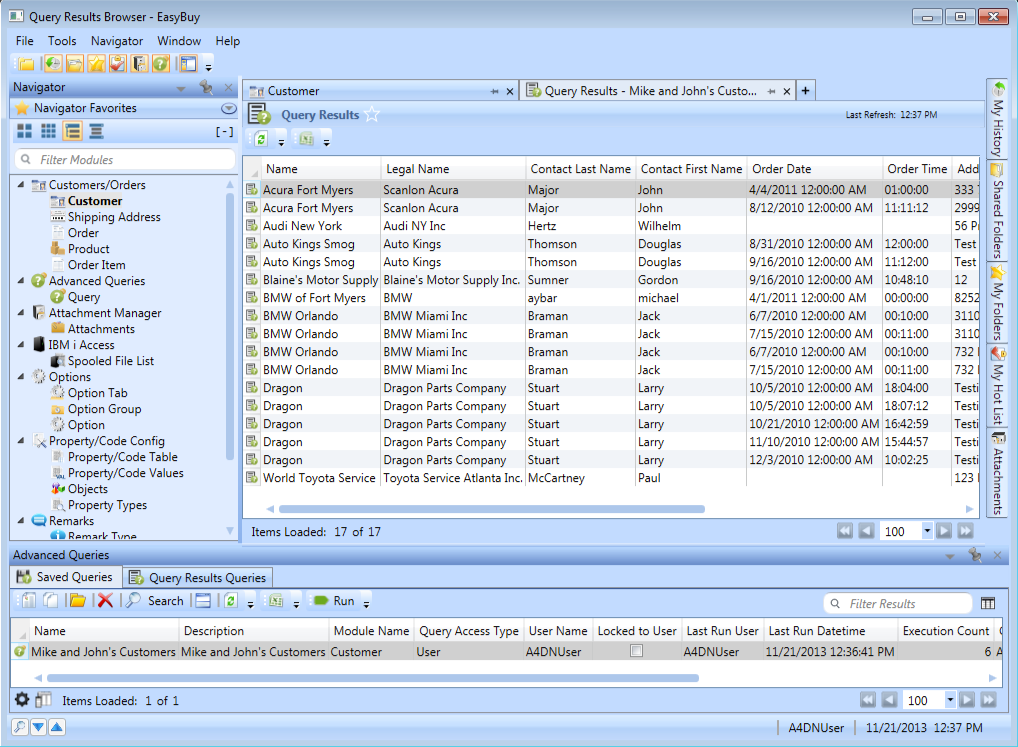Click Search button in Saved Queries toolbar

pyautogui.click(x=156, y=601)
